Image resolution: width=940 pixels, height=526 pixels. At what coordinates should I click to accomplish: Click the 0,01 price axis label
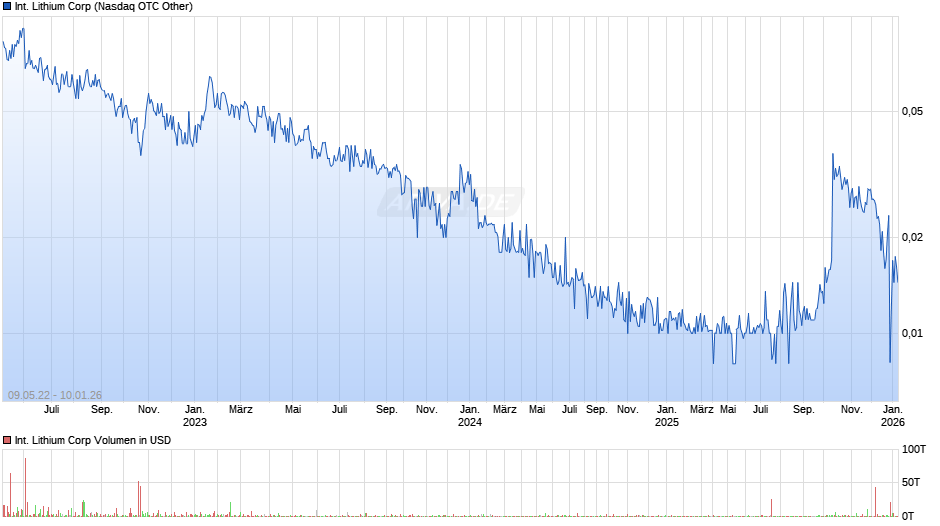coord(912,333)
